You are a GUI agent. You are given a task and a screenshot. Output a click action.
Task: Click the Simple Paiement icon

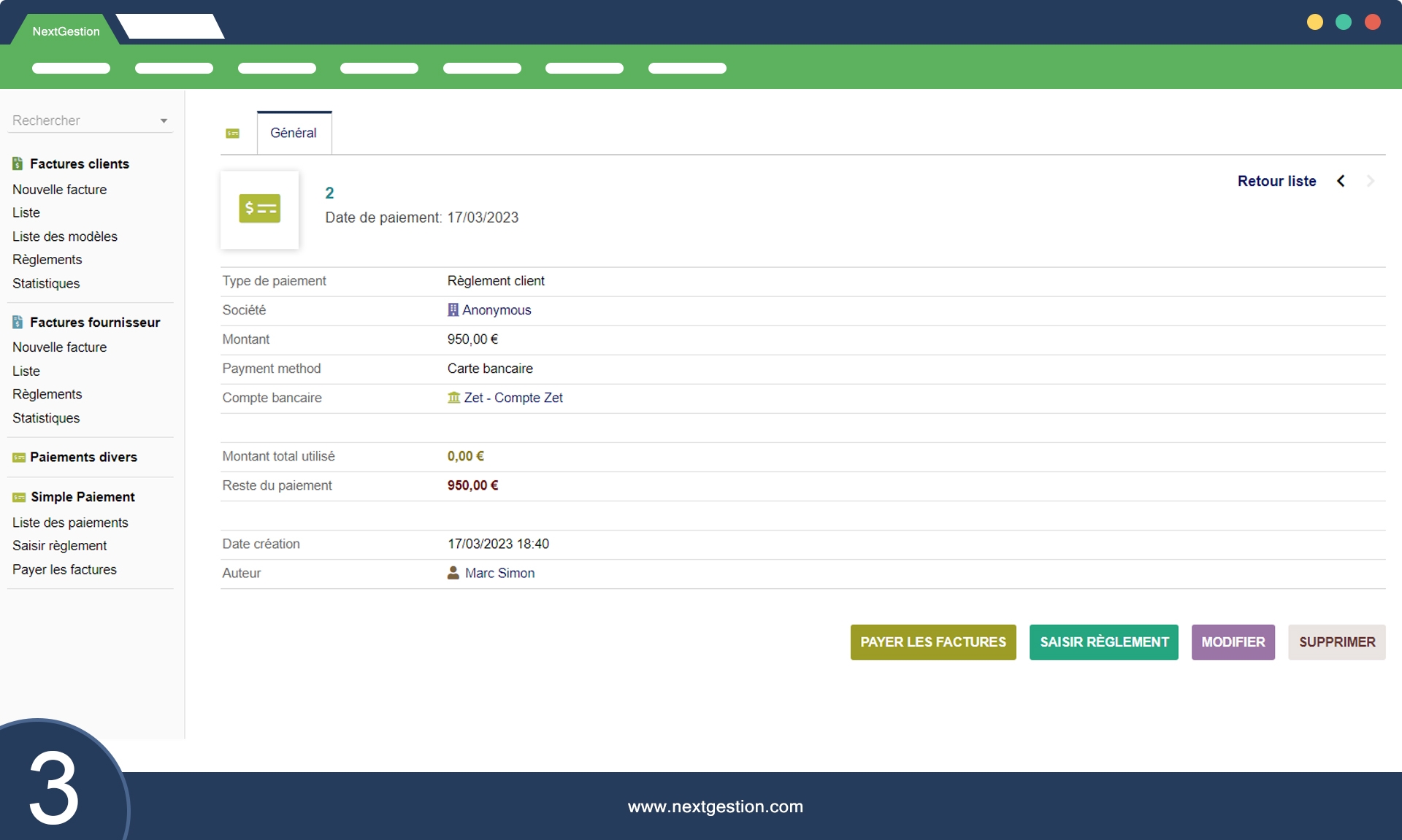tap(19, 498)
